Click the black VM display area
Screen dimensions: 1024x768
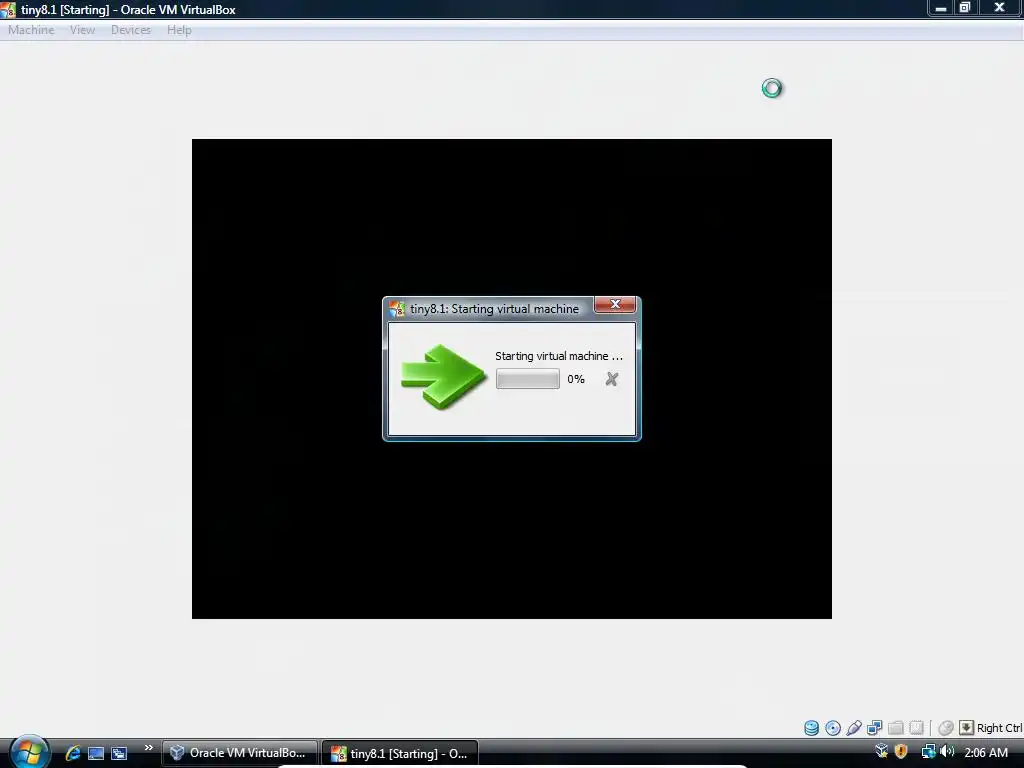pos(511,379)
